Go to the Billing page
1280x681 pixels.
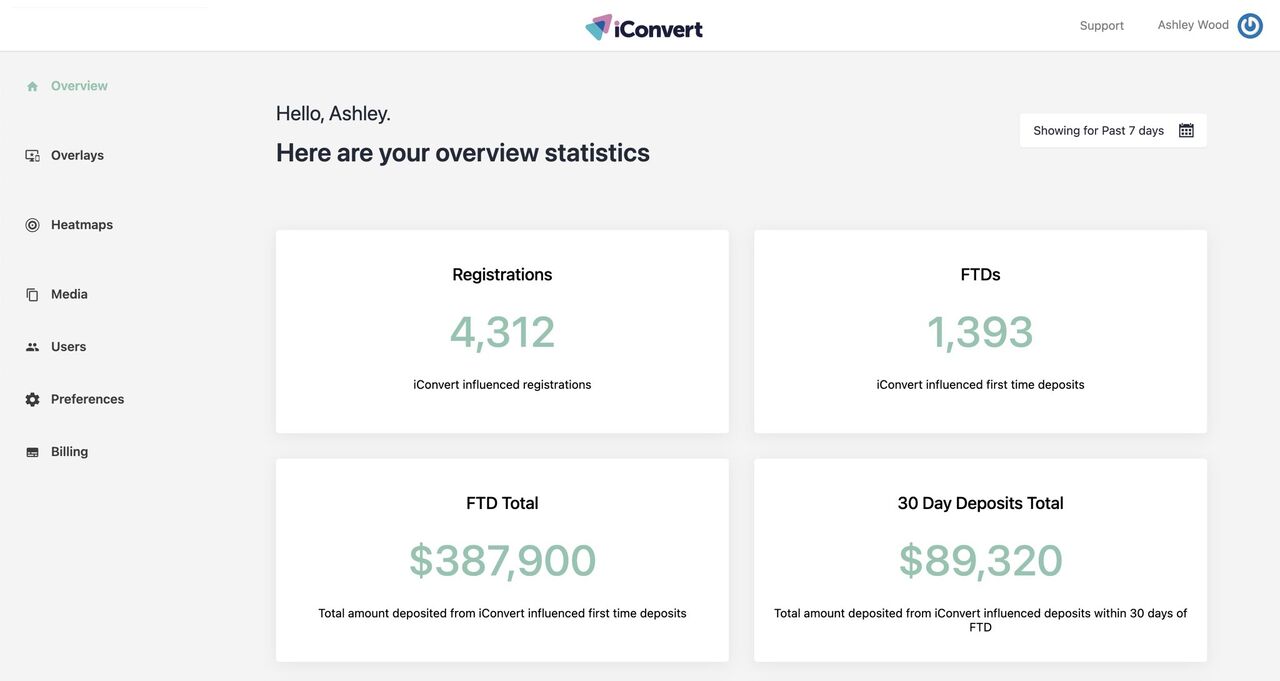pos(69,452)
